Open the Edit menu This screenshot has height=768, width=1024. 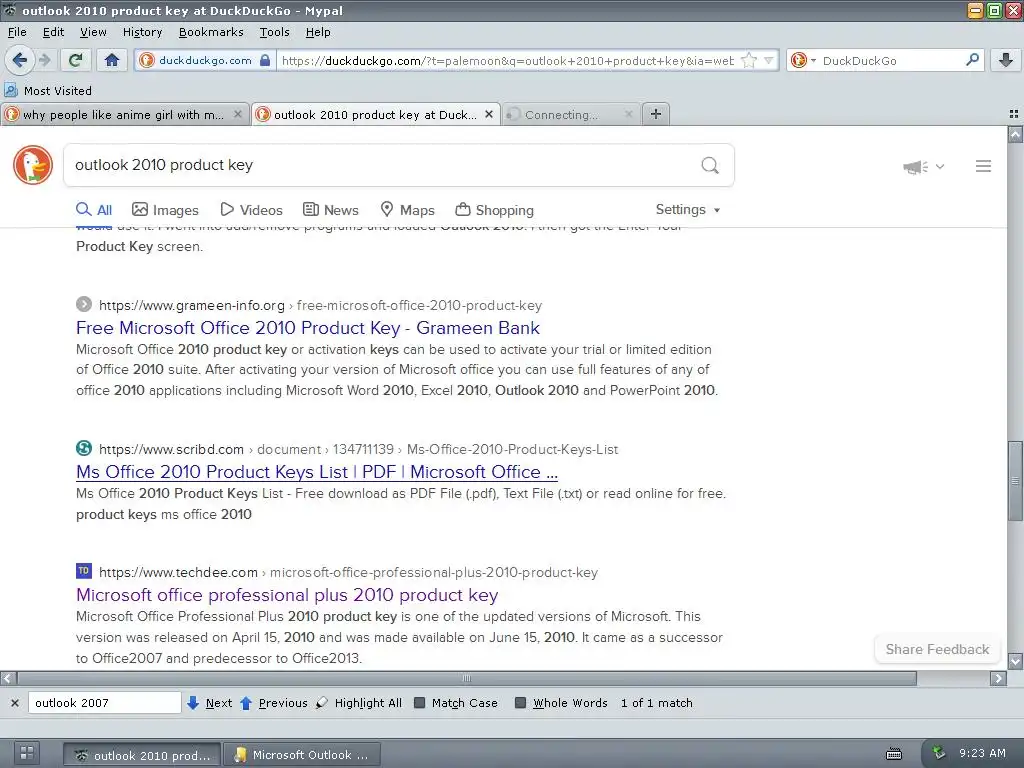(x=53, y=32)
